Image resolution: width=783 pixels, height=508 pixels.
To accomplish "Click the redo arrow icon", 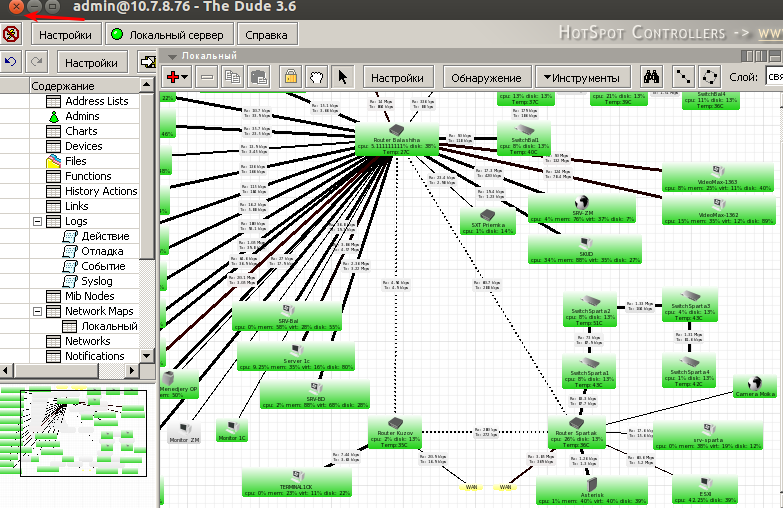I will click(36, 62).
